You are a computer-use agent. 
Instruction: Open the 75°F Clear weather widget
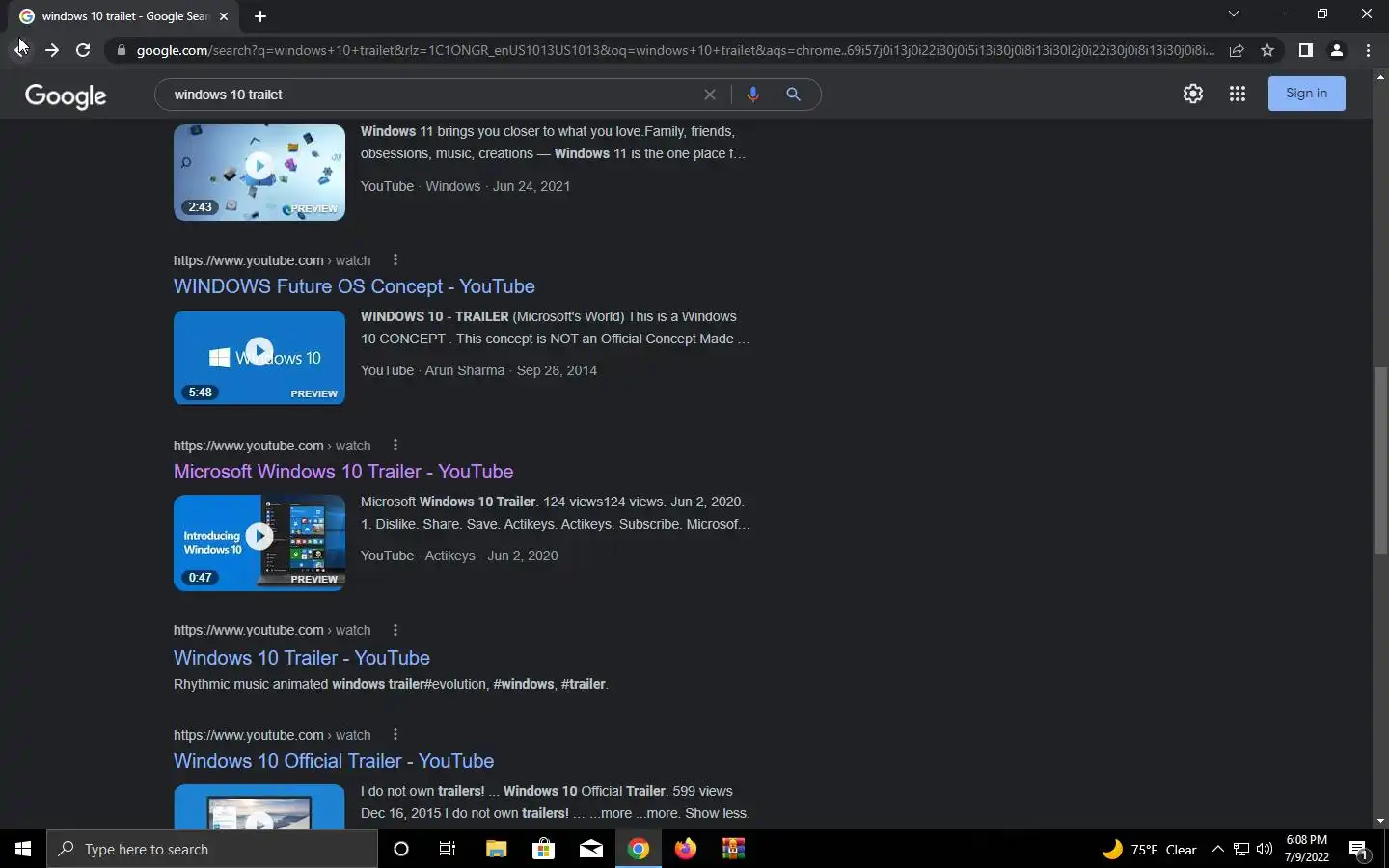click(x=1149, y=849)
